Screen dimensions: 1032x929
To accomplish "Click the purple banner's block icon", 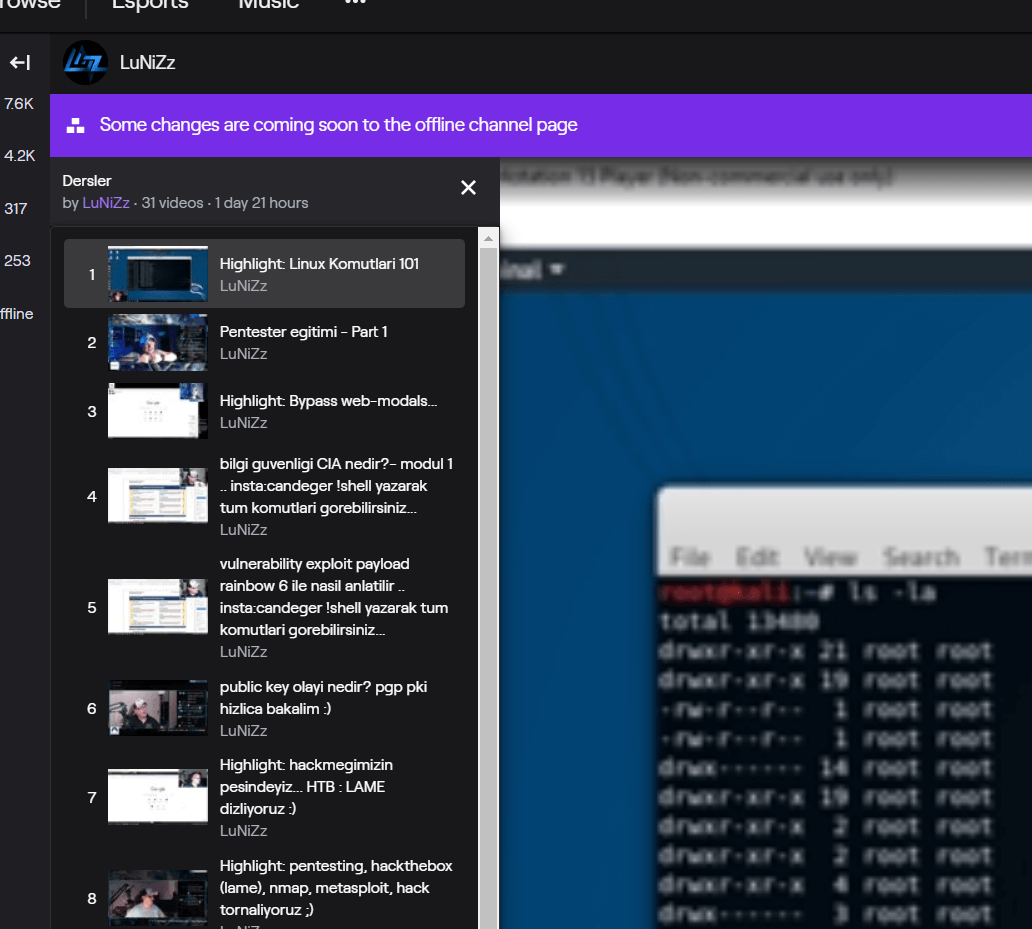I will 76,125.
